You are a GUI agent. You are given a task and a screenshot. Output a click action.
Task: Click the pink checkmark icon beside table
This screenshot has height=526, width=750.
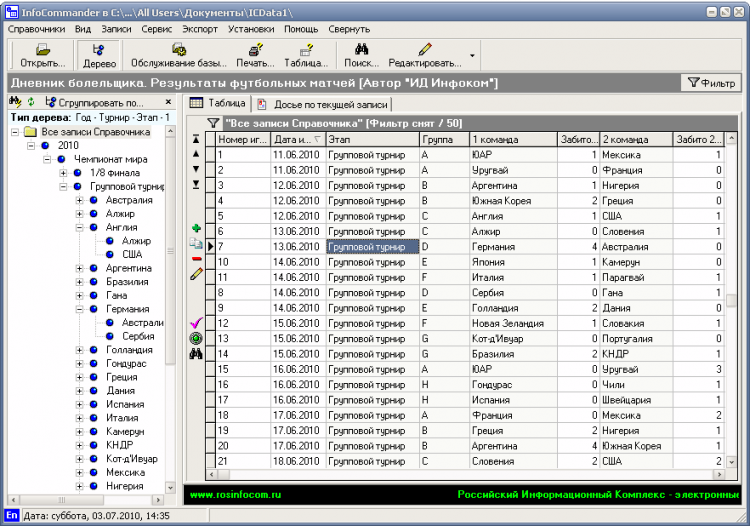pyautogui.click(x=196, y=323)
